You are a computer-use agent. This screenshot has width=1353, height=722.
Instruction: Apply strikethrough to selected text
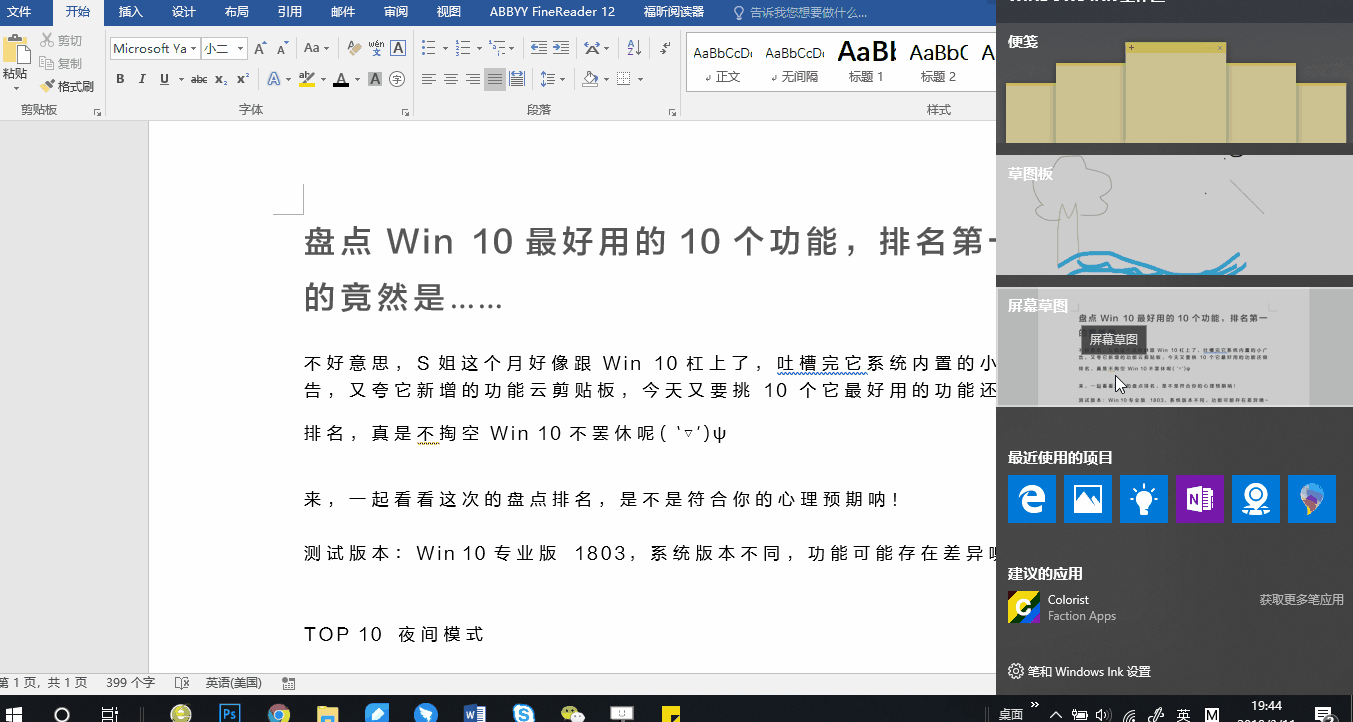pos(199,79)
